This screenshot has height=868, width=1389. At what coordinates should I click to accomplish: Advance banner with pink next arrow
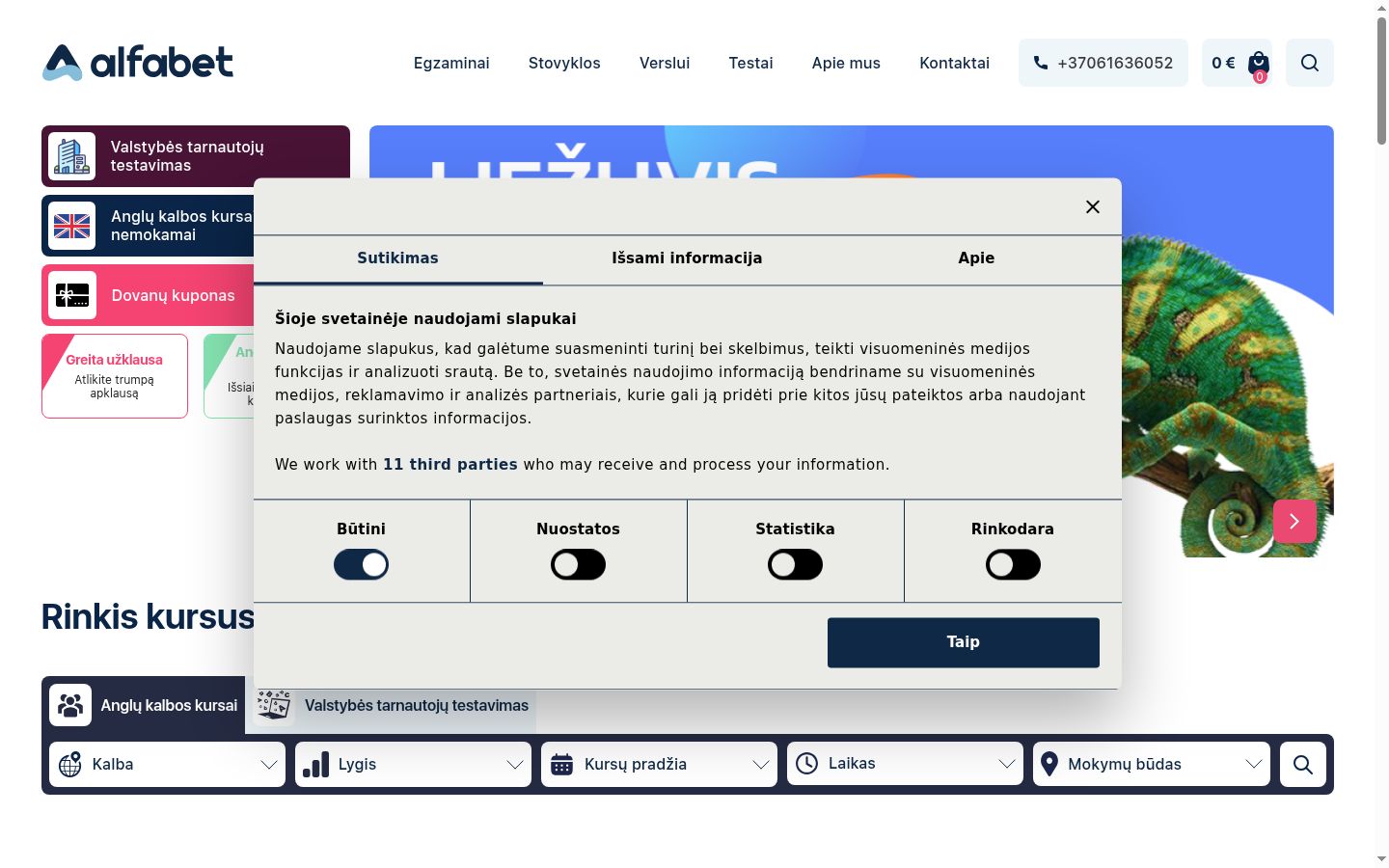1294,521
